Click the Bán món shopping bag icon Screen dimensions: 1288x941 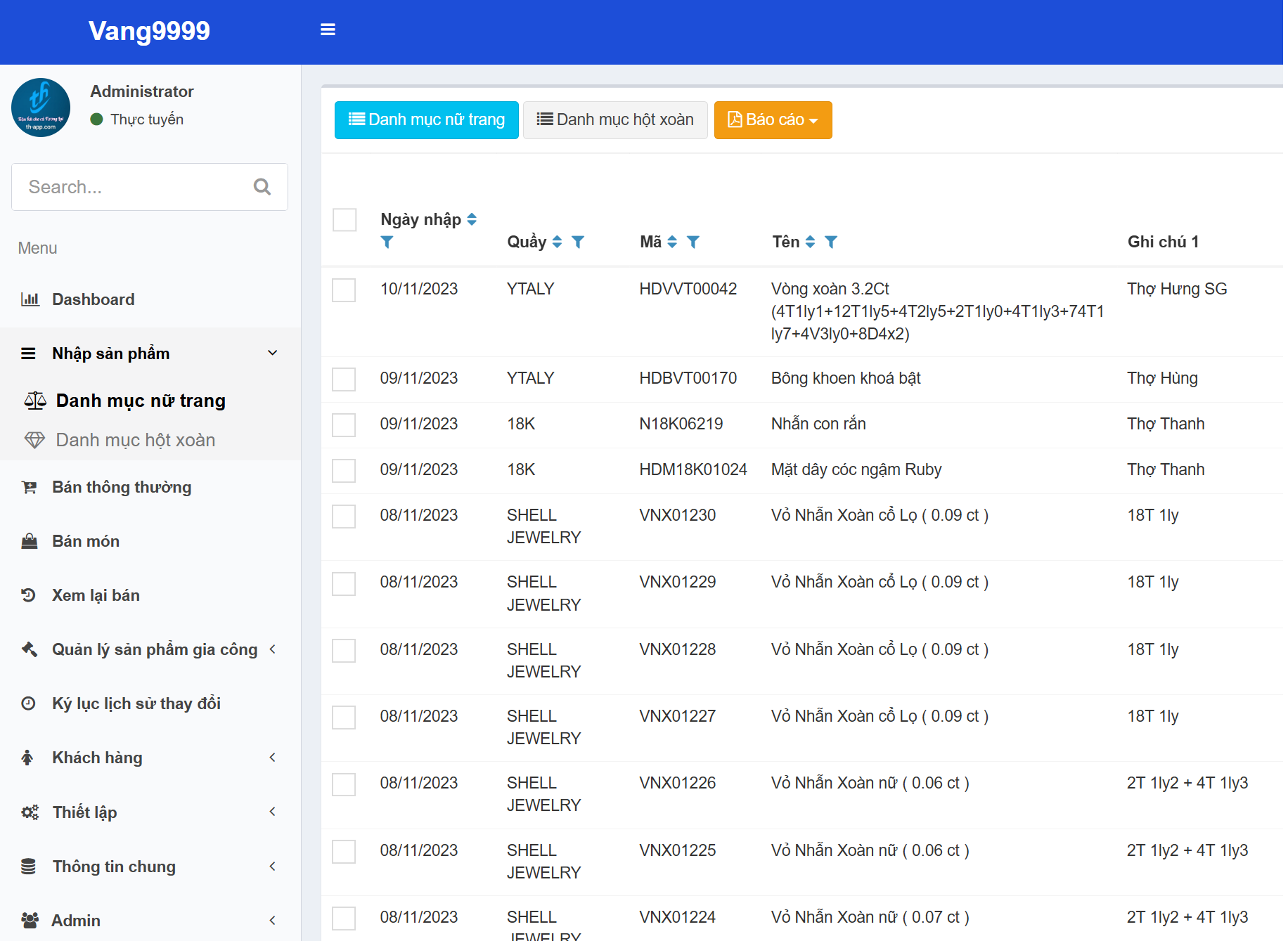(x=30, y=541)
